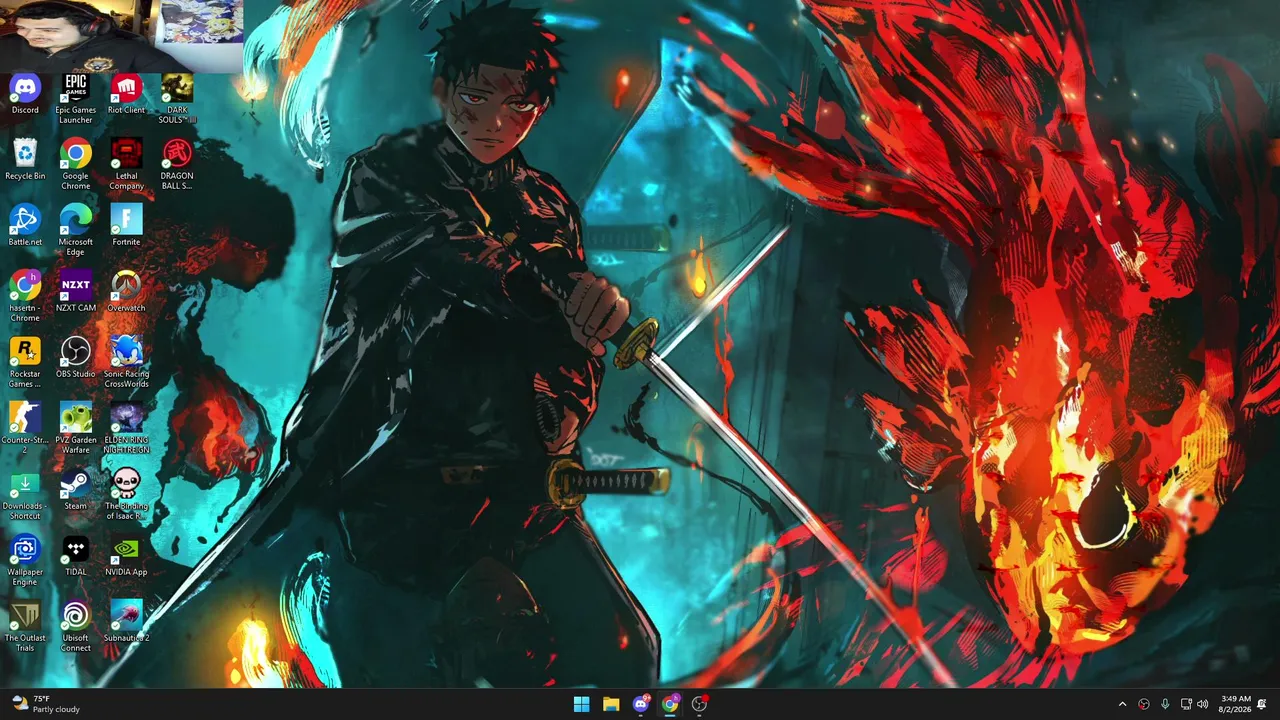Select the NVIDIA App desktop icon
This screenshot has height=720, width=1280.
[x=126, y=557]
